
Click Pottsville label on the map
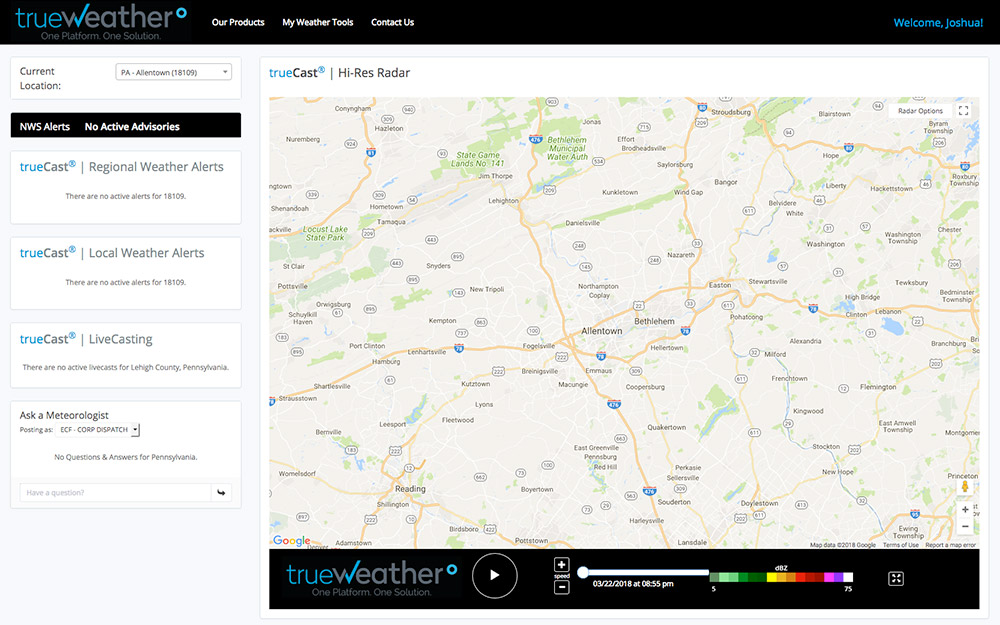click(292, 286)
